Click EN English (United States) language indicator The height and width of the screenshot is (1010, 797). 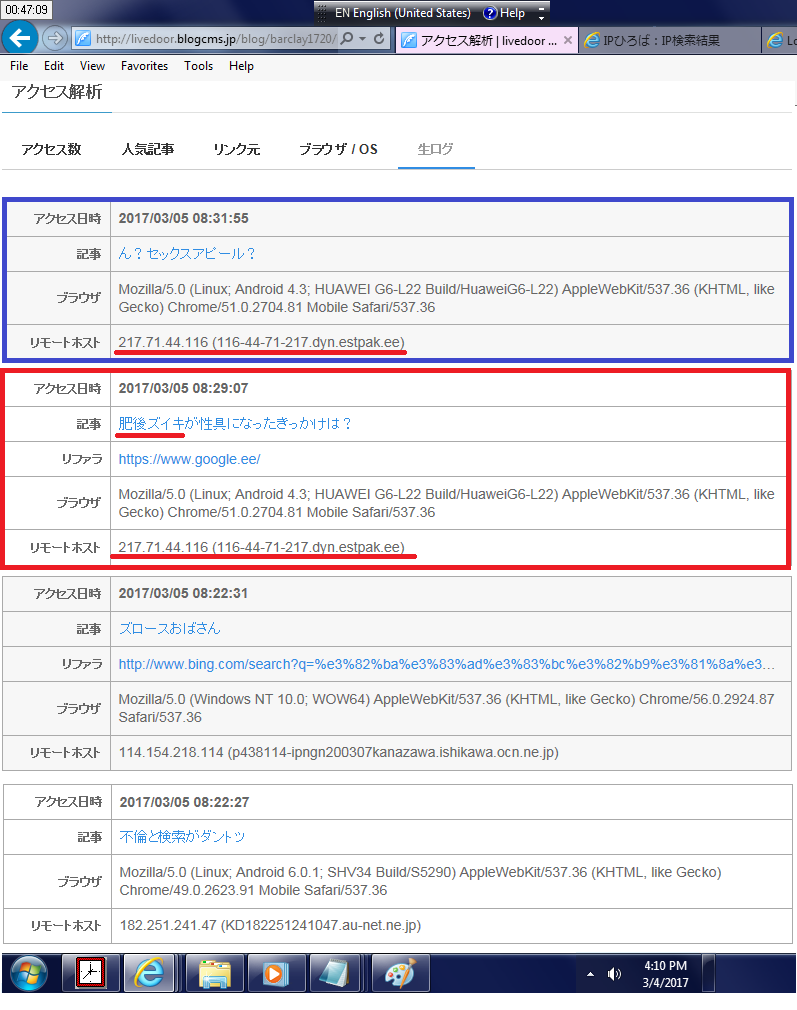[403, 13]
